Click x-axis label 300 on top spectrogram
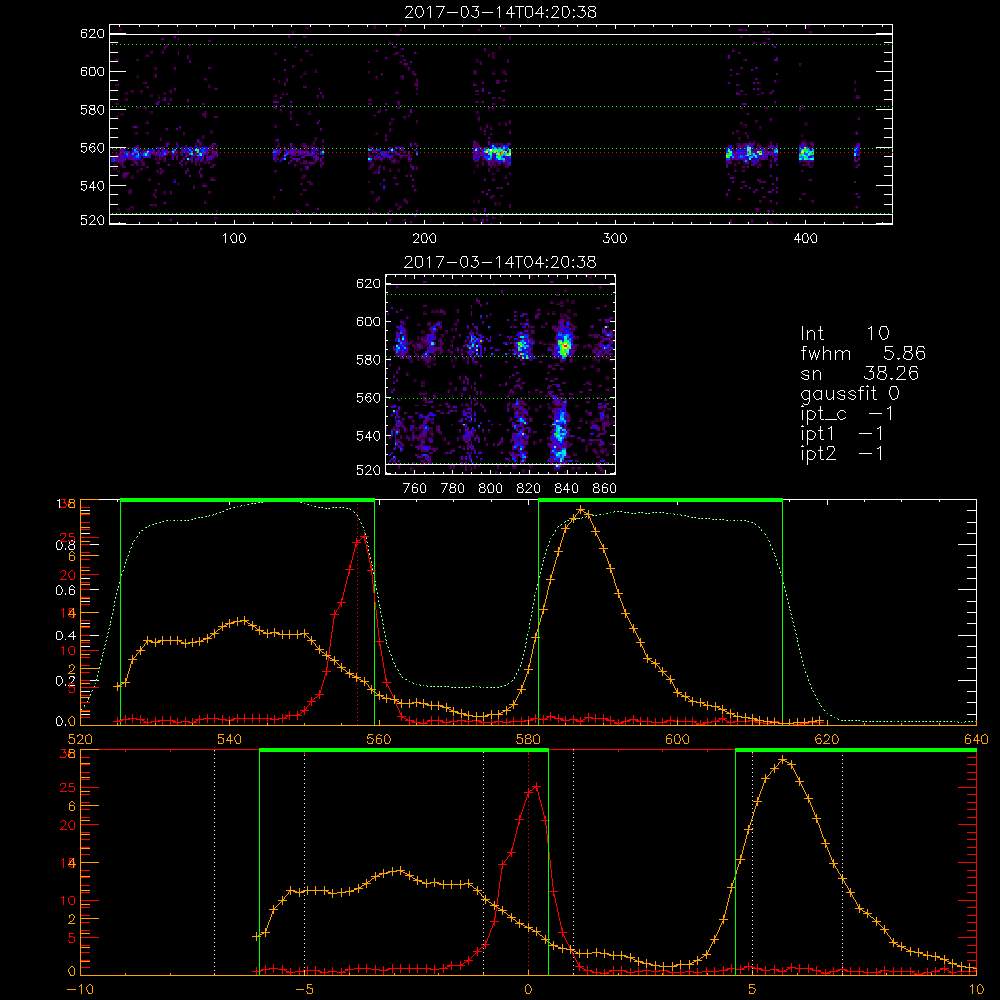1000x1000 pixels. [x=614, y=239]
